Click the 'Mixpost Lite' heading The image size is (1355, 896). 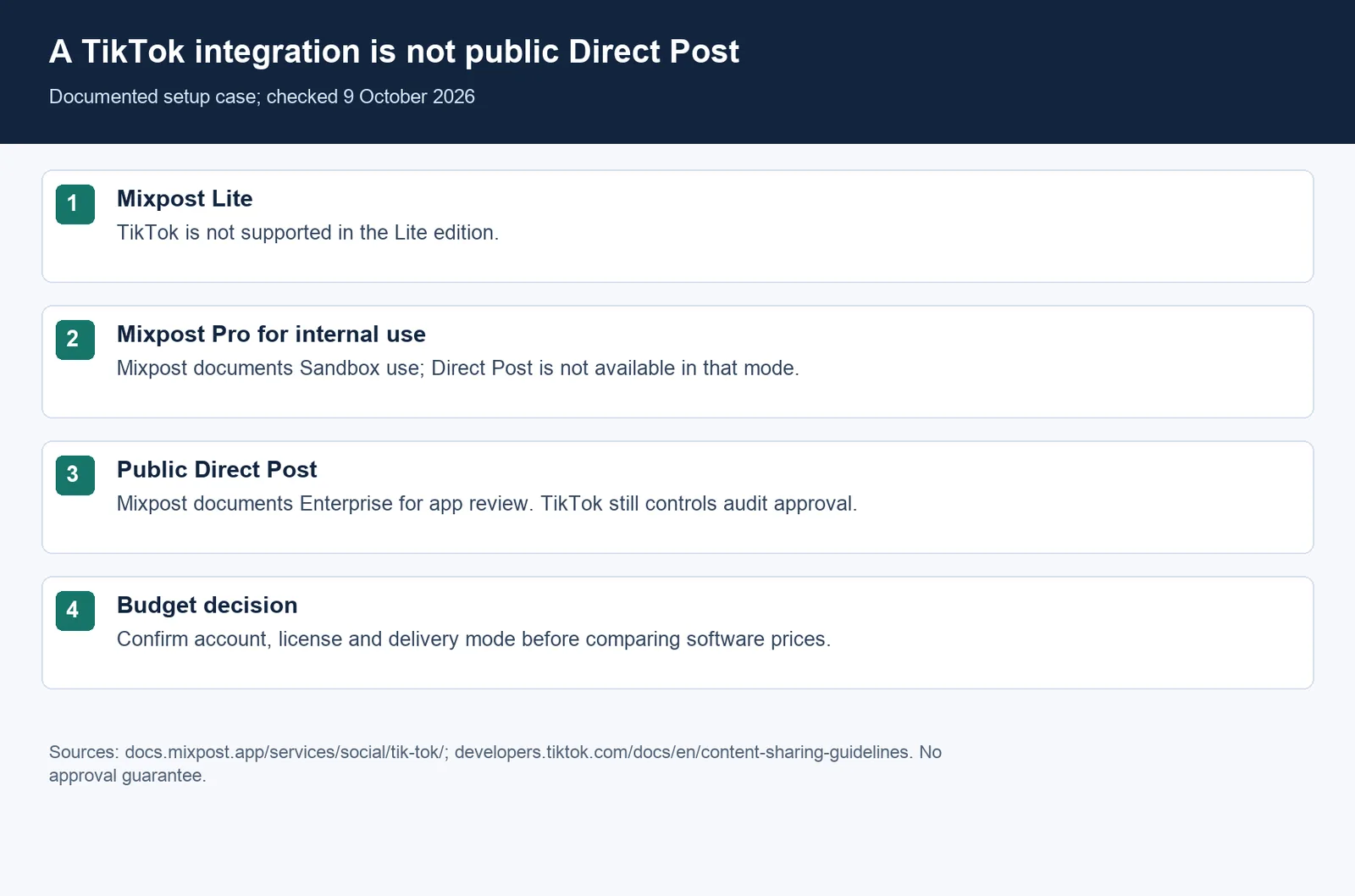point(185,198)
